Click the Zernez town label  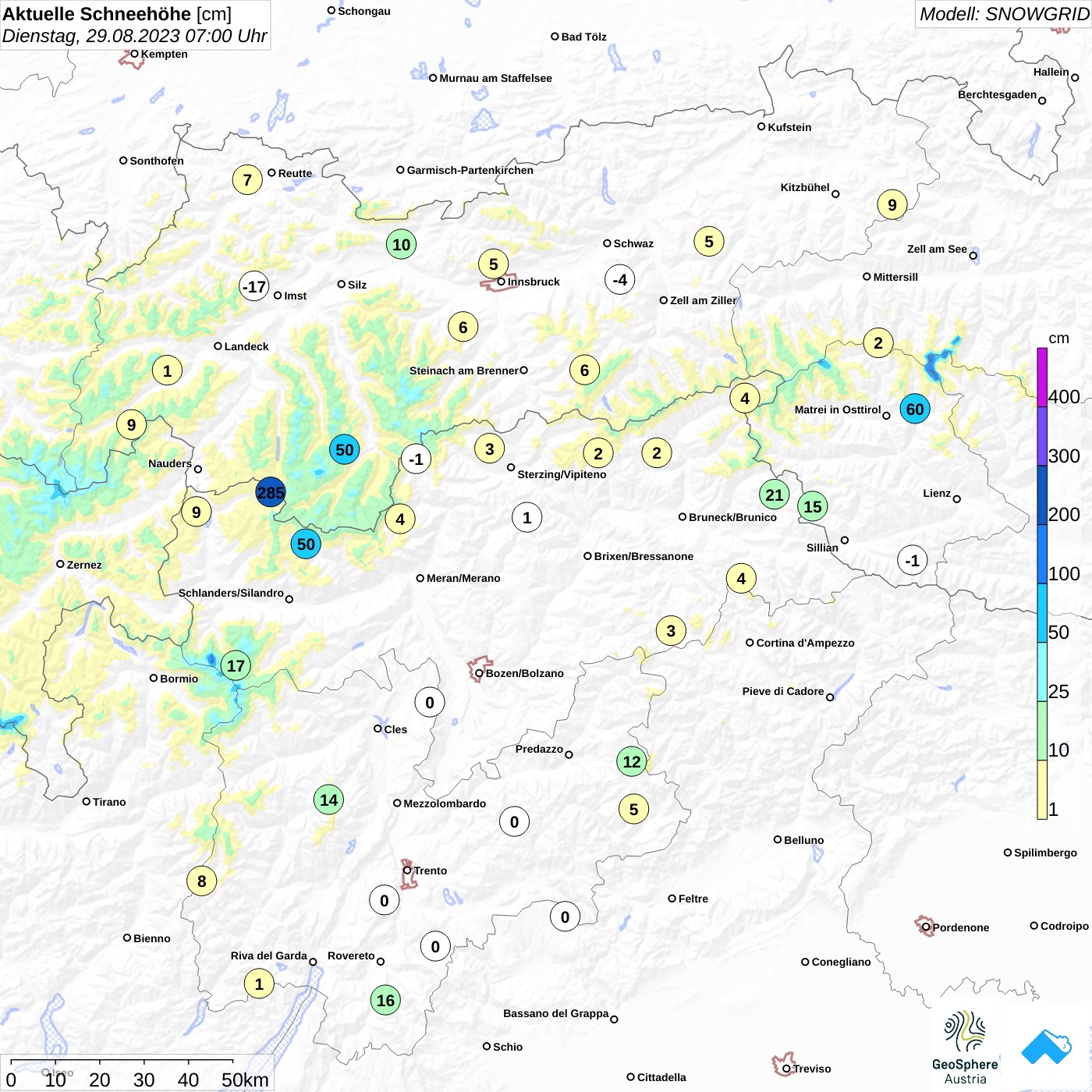click(x=84, y=565)
